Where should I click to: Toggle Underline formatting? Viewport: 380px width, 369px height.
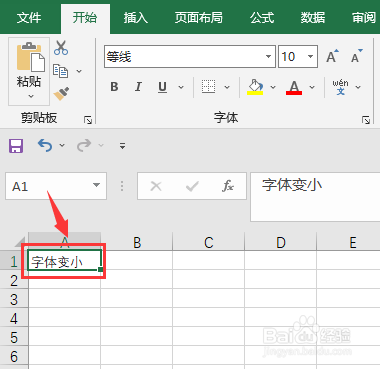[x=162, y=87]
